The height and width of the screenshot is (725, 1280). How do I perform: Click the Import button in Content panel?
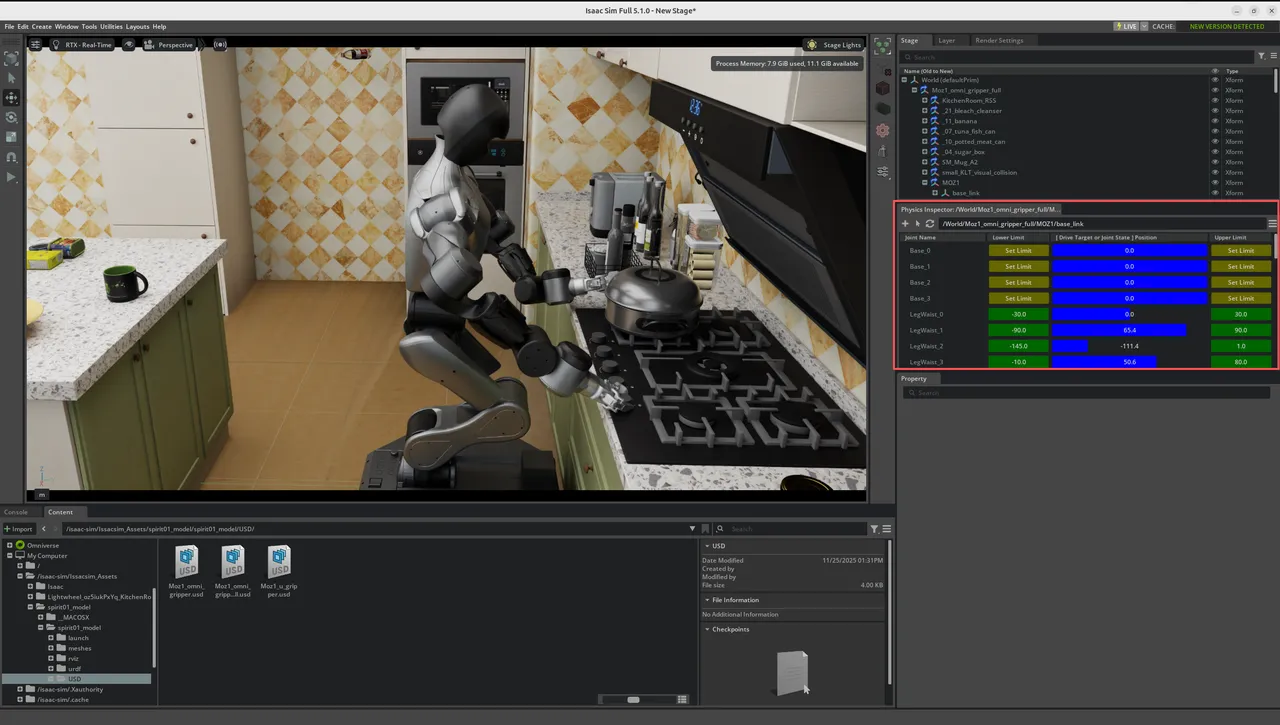[19, 528]
